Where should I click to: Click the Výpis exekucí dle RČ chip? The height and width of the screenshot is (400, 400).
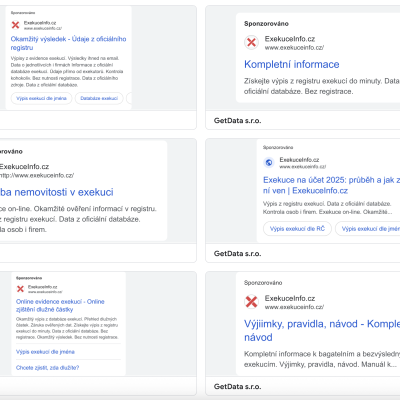click(x=297, y=229)
